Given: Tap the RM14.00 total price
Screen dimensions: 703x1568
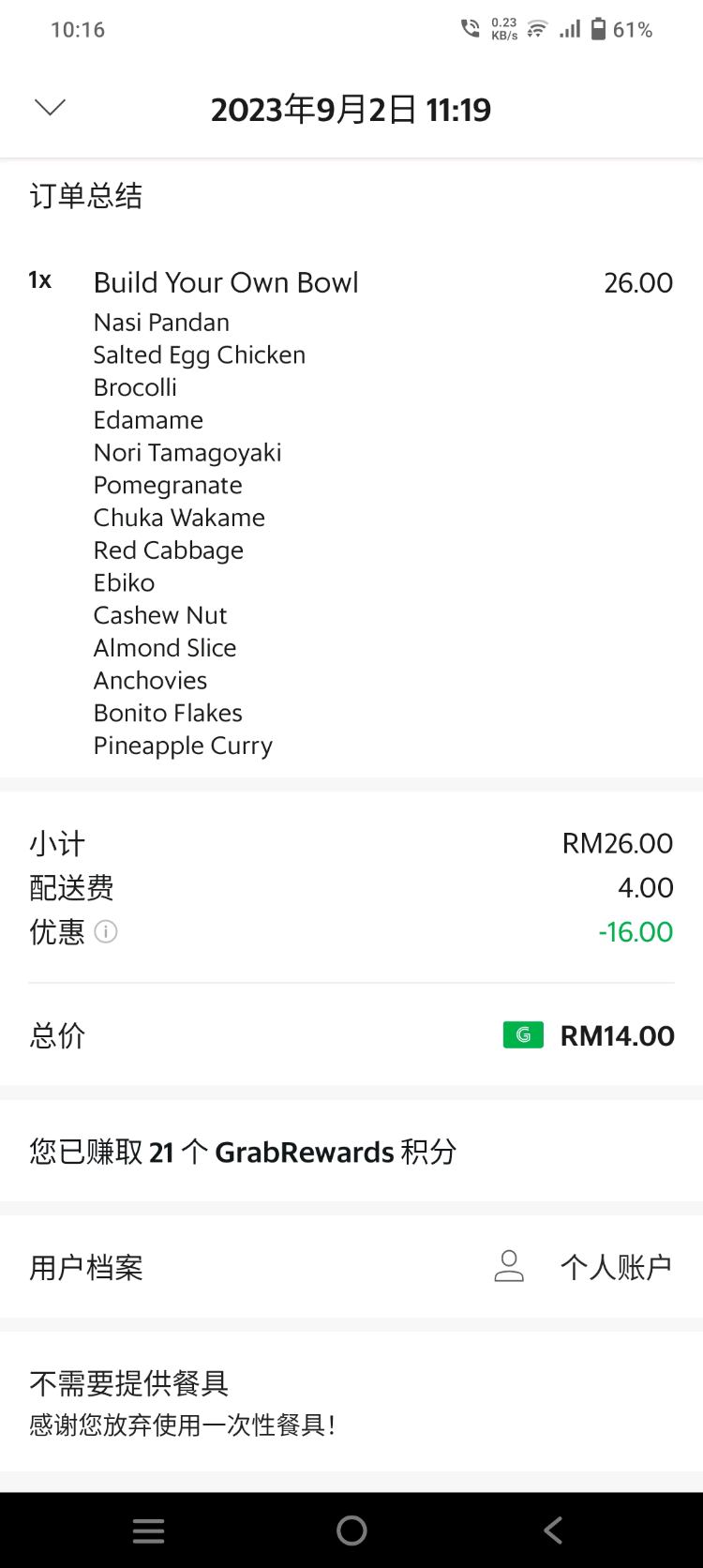Looking at the screenshot, I should click(617, 1035).
